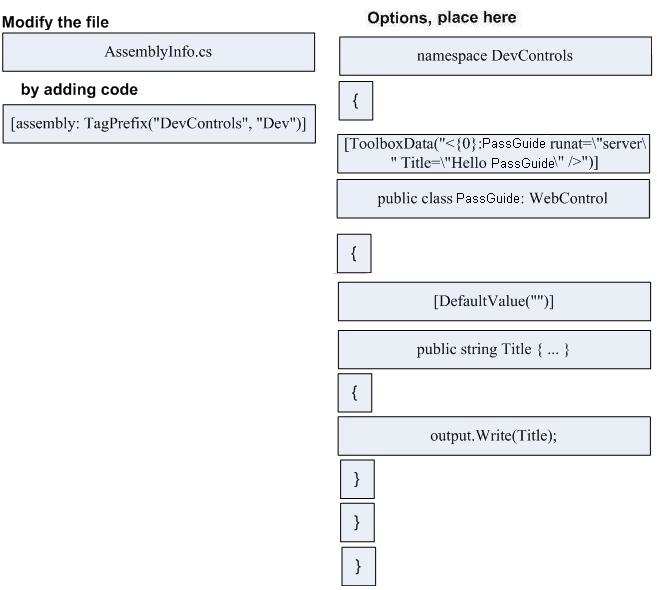Click the word WebControl in class block

(568, 199)
